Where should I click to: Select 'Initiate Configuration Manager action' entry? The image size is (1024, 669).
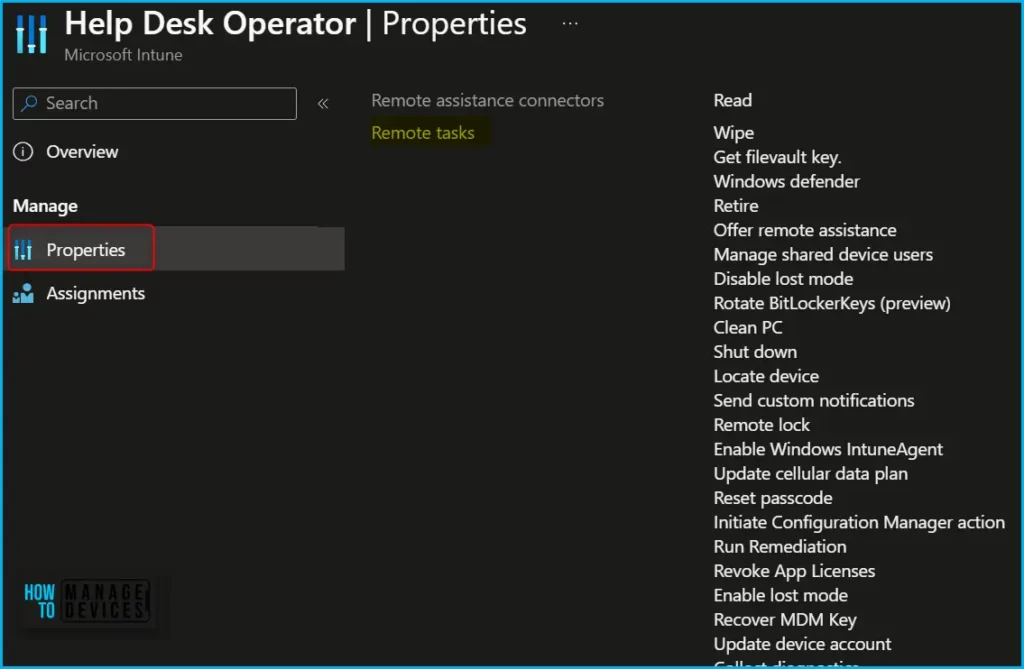tap(859, 523)
